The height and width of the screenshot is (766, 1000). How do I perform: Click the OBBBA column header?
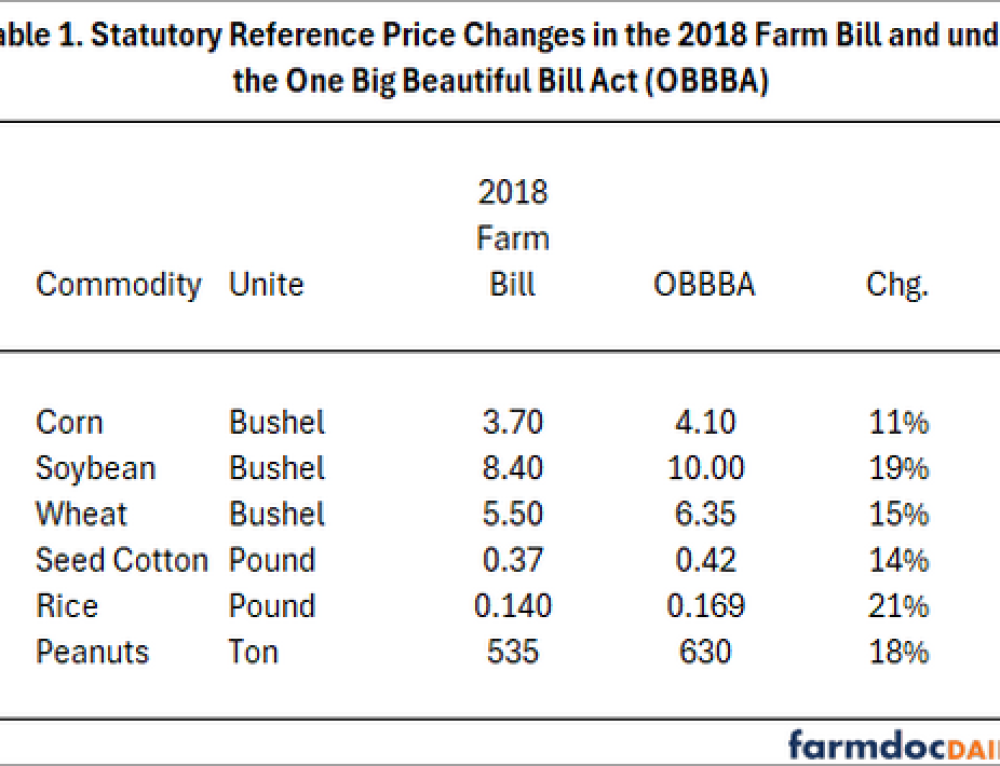tap(705, 285)
